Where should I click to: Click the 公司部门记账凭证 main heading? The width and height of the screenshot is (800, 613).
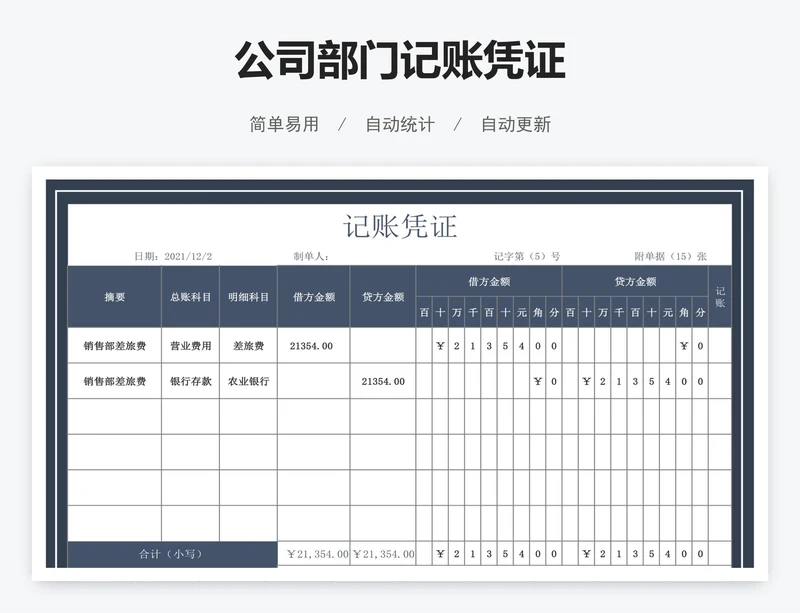[400, 60]
